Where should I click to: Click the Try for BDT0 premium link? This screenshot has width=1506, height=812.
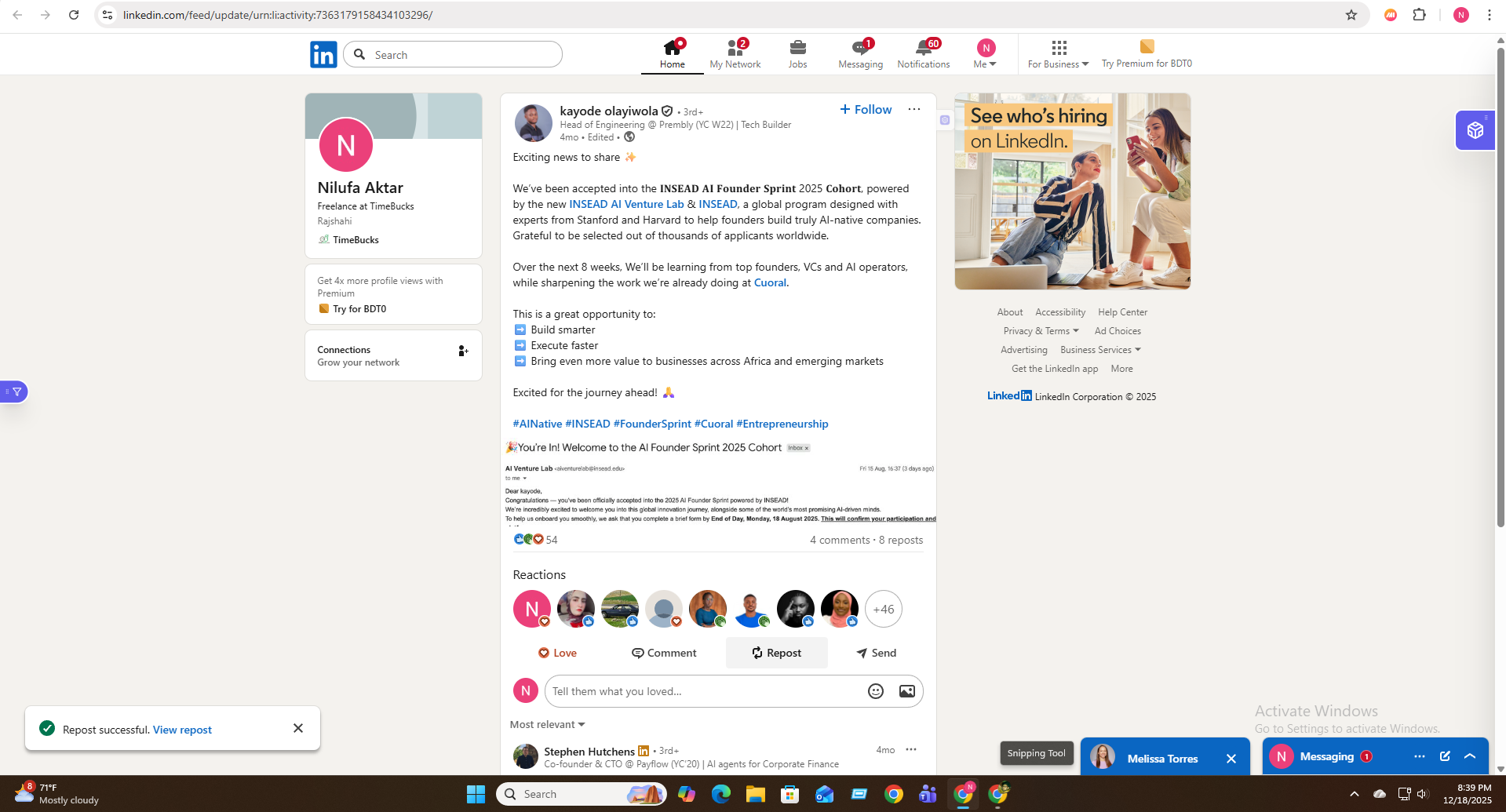tap(359, 309)
